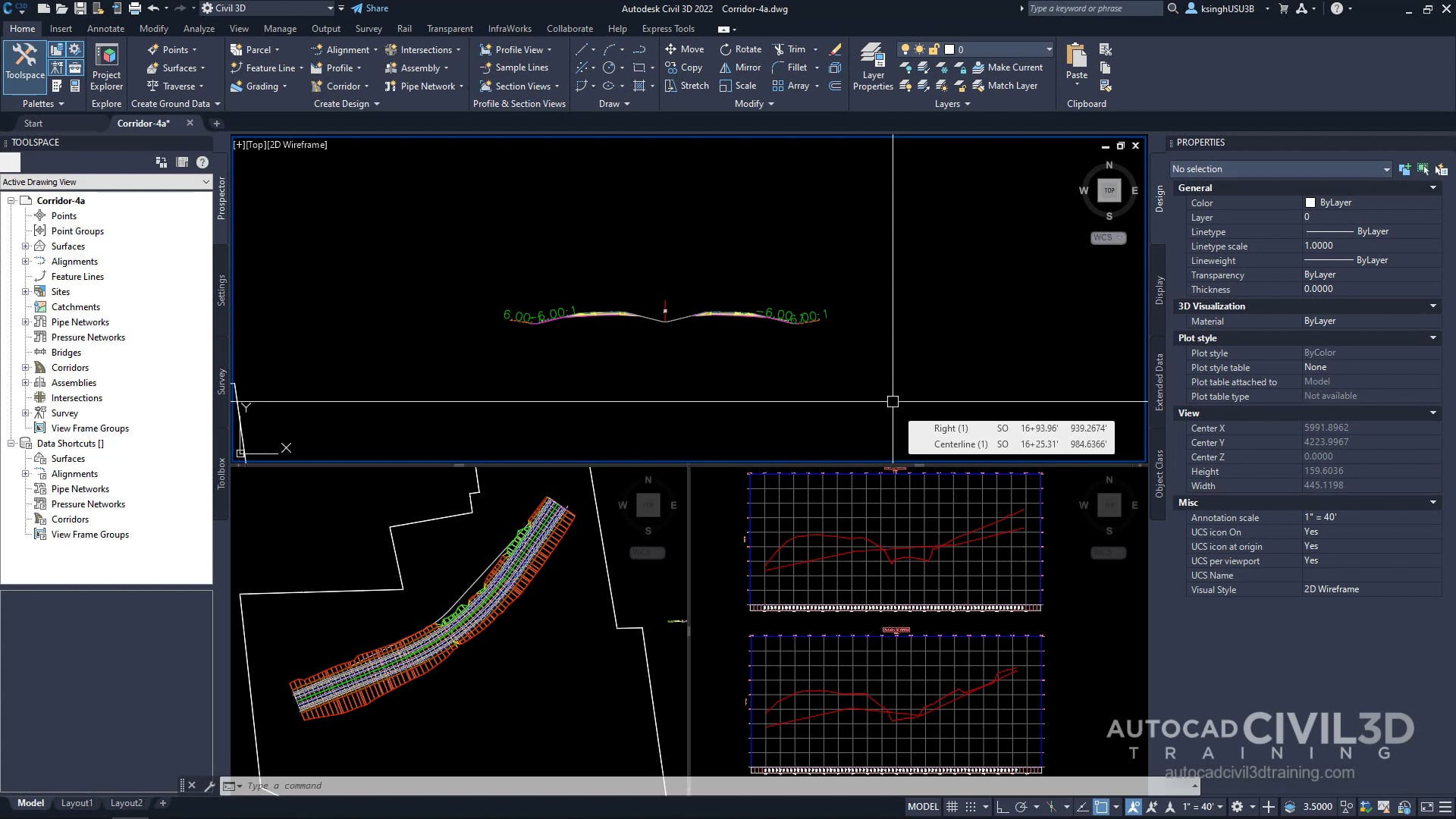Switch to the Layout1 tab
The width and height of the screenshot is (1456, 819).
pos(77,802)
